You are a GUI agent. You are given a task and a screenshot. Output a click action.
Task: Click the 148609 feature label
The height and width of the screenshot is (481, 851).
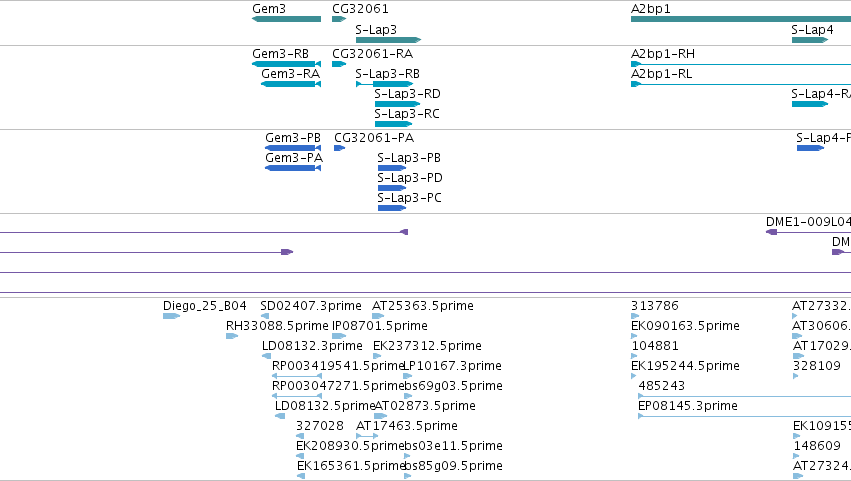(817, 446)
